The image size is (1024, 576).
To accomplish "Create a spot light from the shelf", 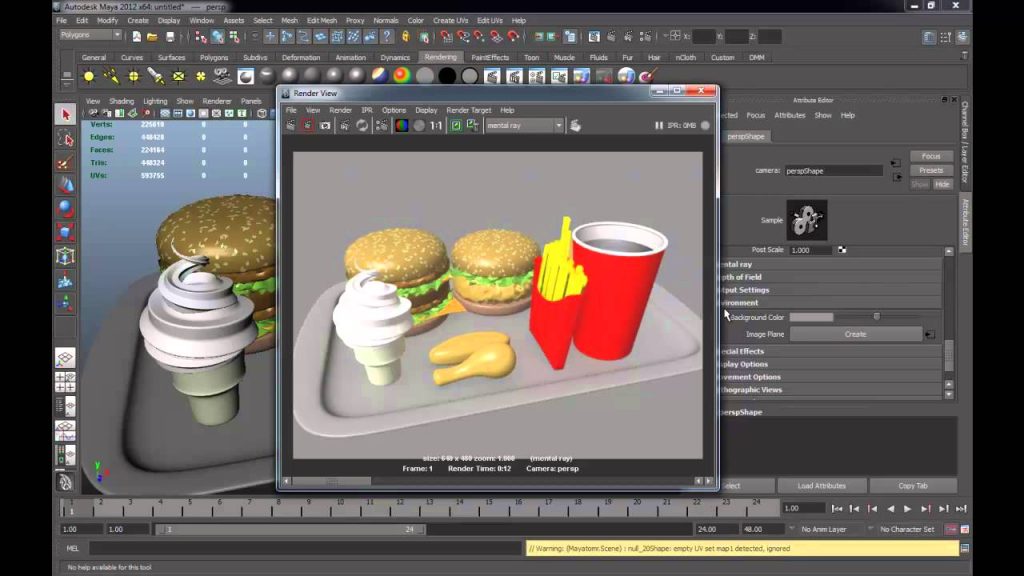I will [155, 76].
